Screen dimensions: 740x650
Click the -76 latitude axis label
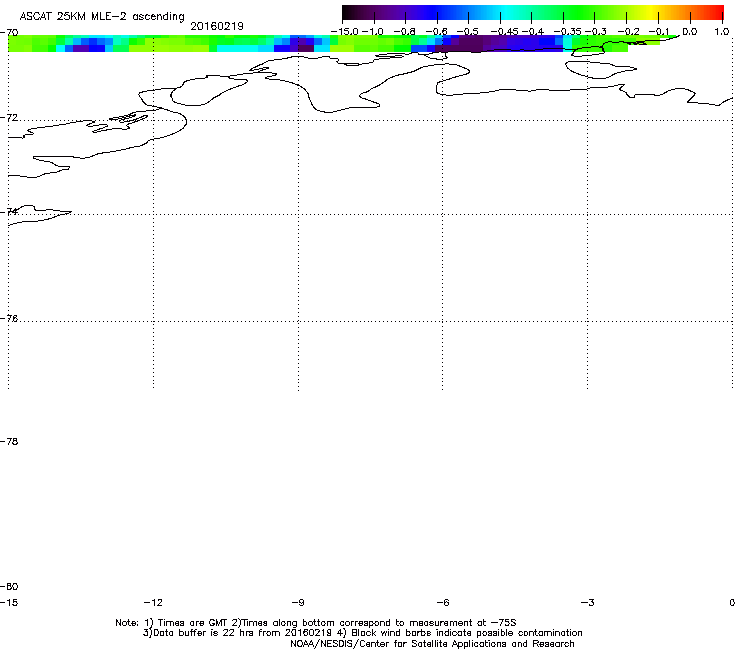[x=9, y=319]
